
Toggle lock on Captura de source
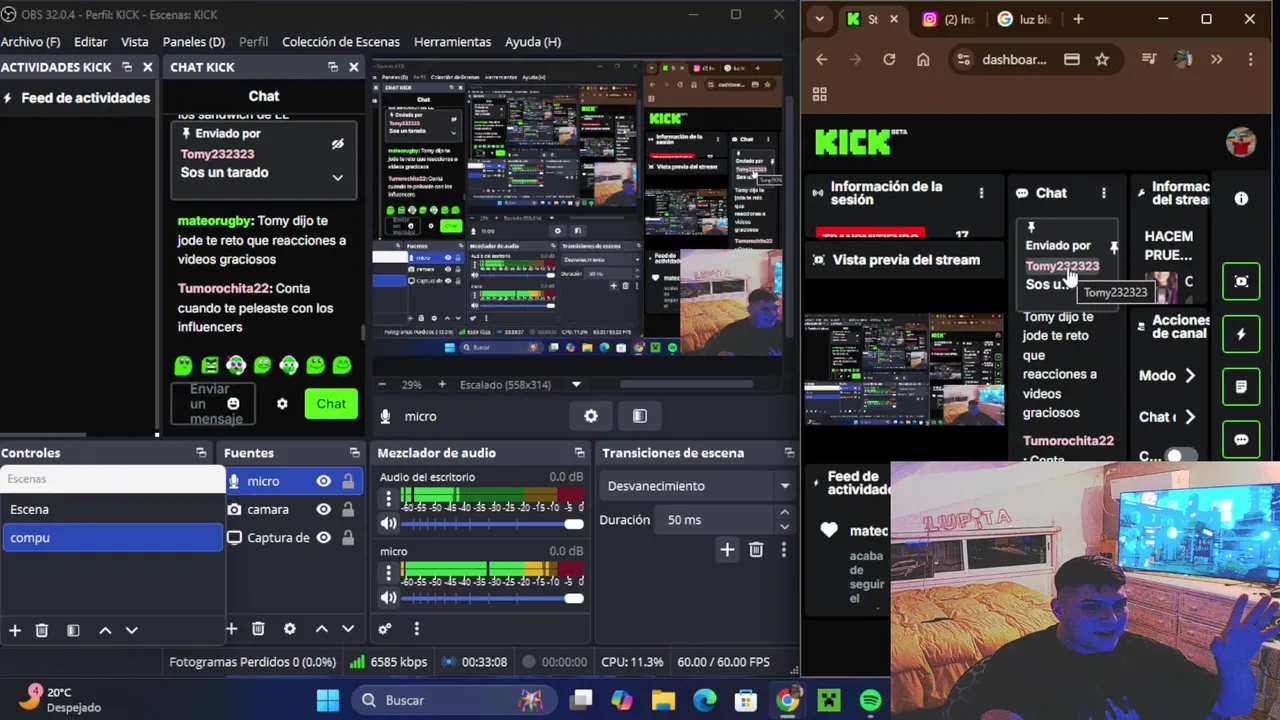(348, 537)
